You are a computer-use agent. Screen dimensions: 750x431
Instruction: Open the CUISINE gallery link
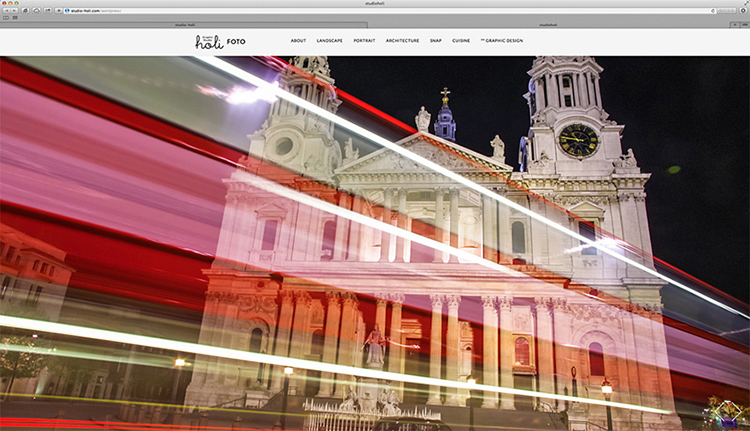(x=461, y=41)
